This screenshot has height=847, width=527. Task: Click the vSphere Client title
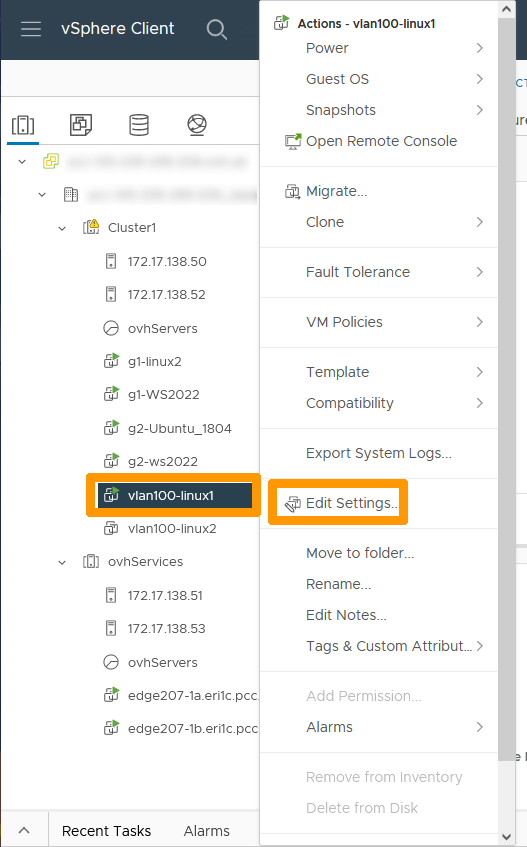coord(118,29)
